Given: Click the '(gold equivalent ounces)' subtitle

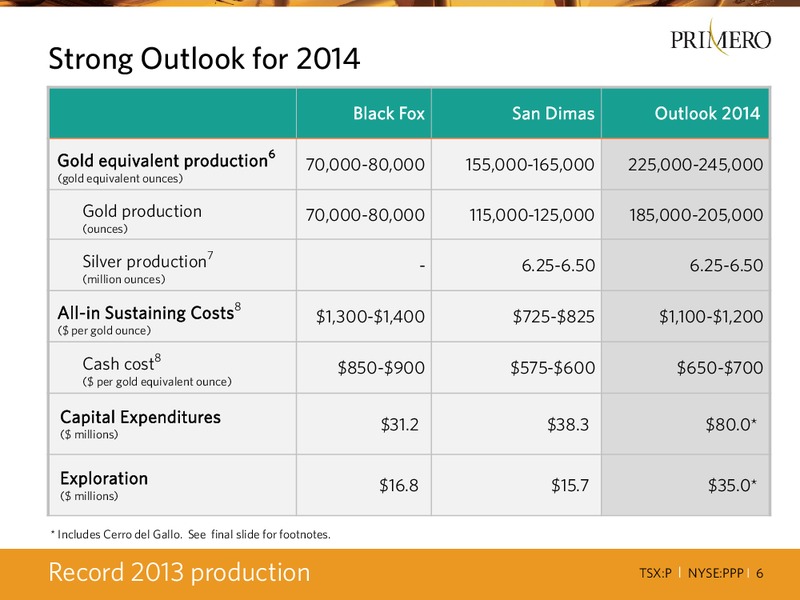Looking at the screenshot, I should [x=120, y=179].
